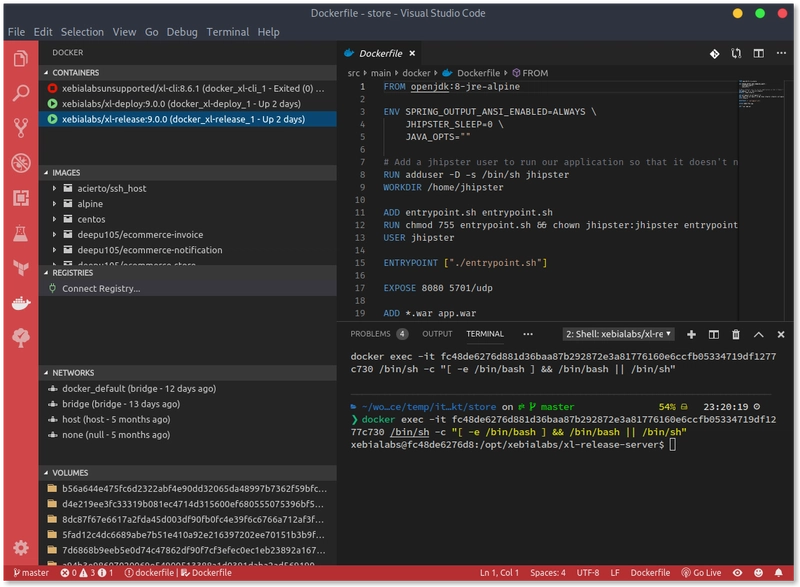Screen dimensions: 800x587
Task: Collapse the IMAGES section
Action: 188,172
